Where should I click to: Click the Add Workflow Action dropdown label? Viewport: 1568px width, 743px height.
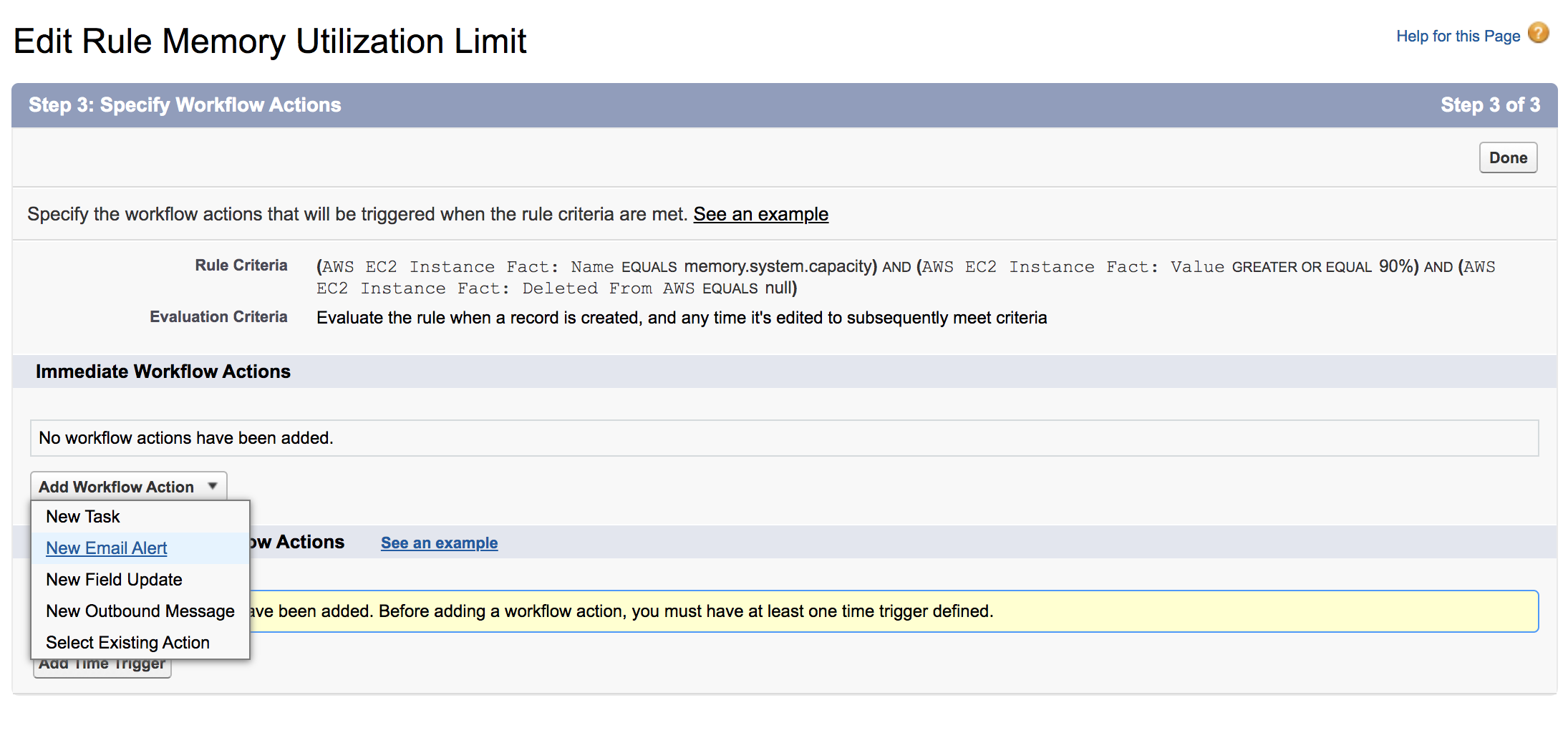tap(116, 487)
